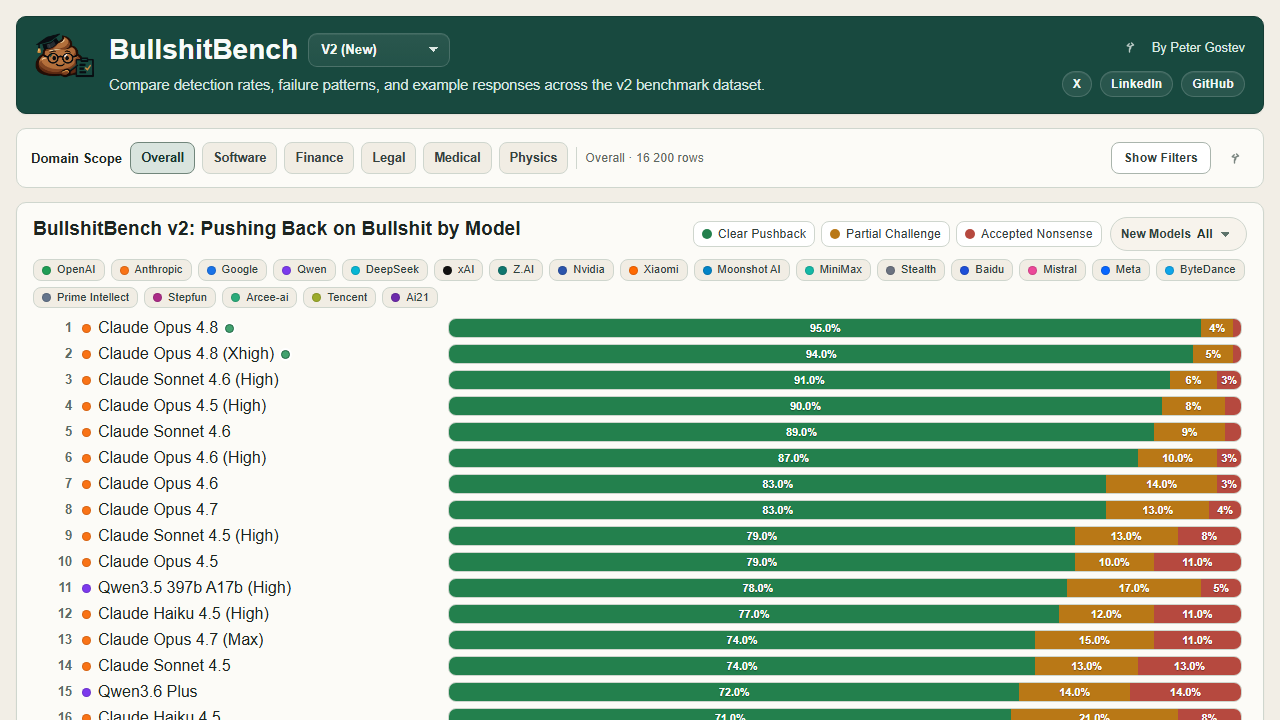Click the "Pushing Back on Bullshit by Model" chart heading
This screenshot has width=1280, height=720.
click(361, 229)
